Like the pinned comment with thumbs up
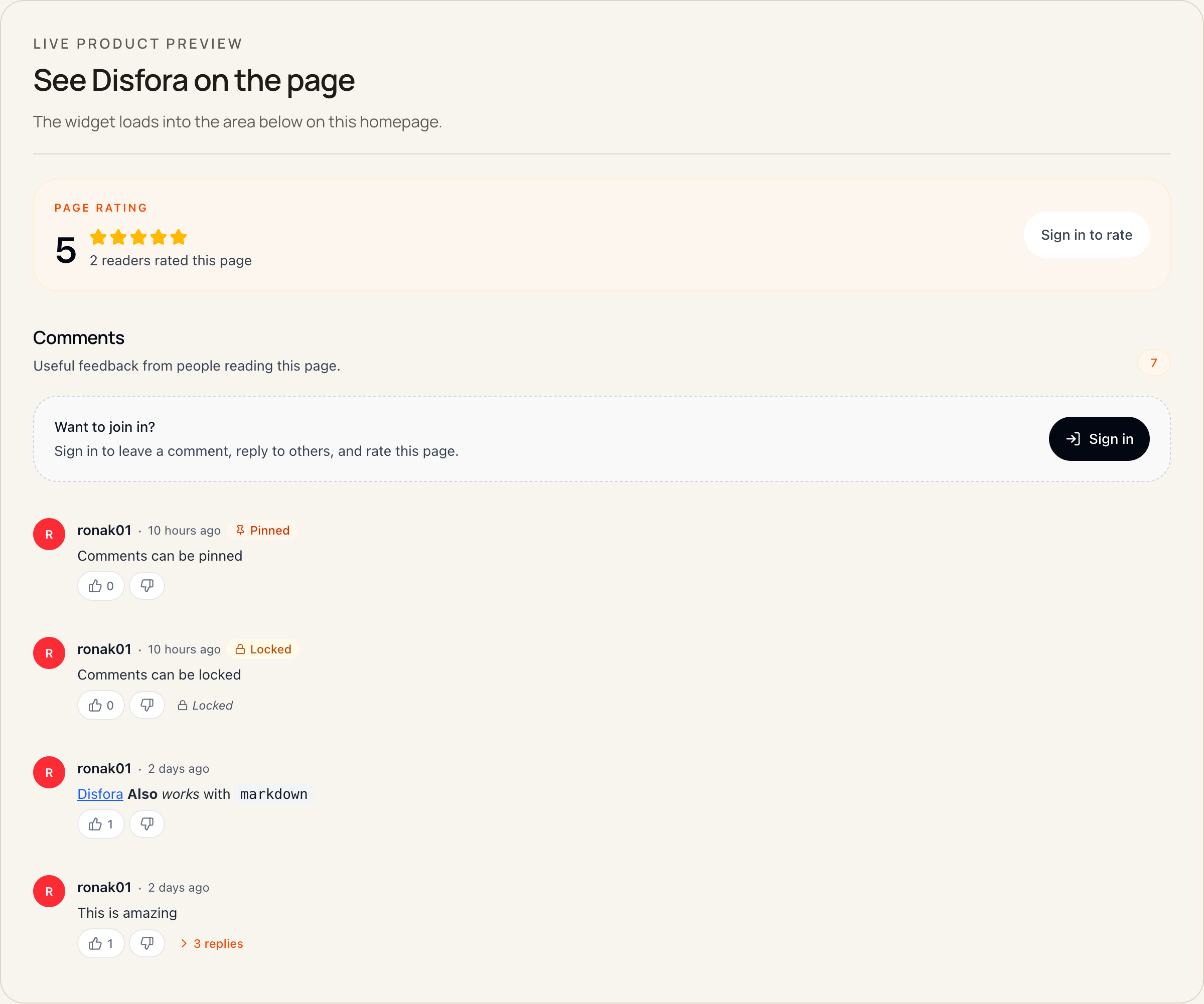The width and height of the screenshot is (1204, 1004). point(101,586)
